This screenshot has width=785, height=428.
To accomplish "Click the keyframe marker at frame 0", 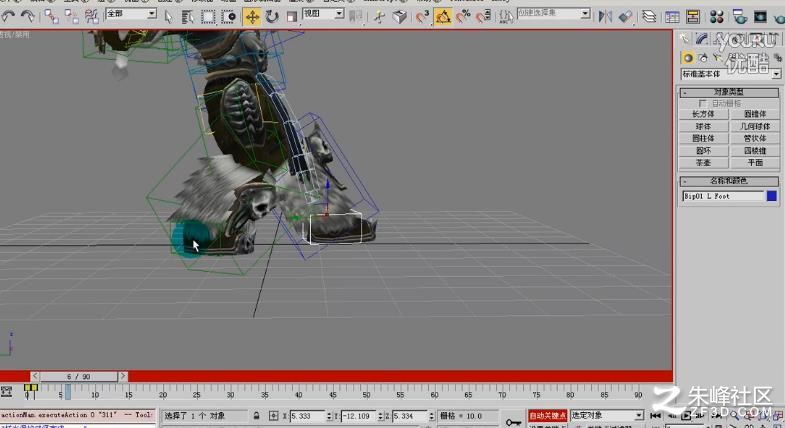I will coord(30,389).
